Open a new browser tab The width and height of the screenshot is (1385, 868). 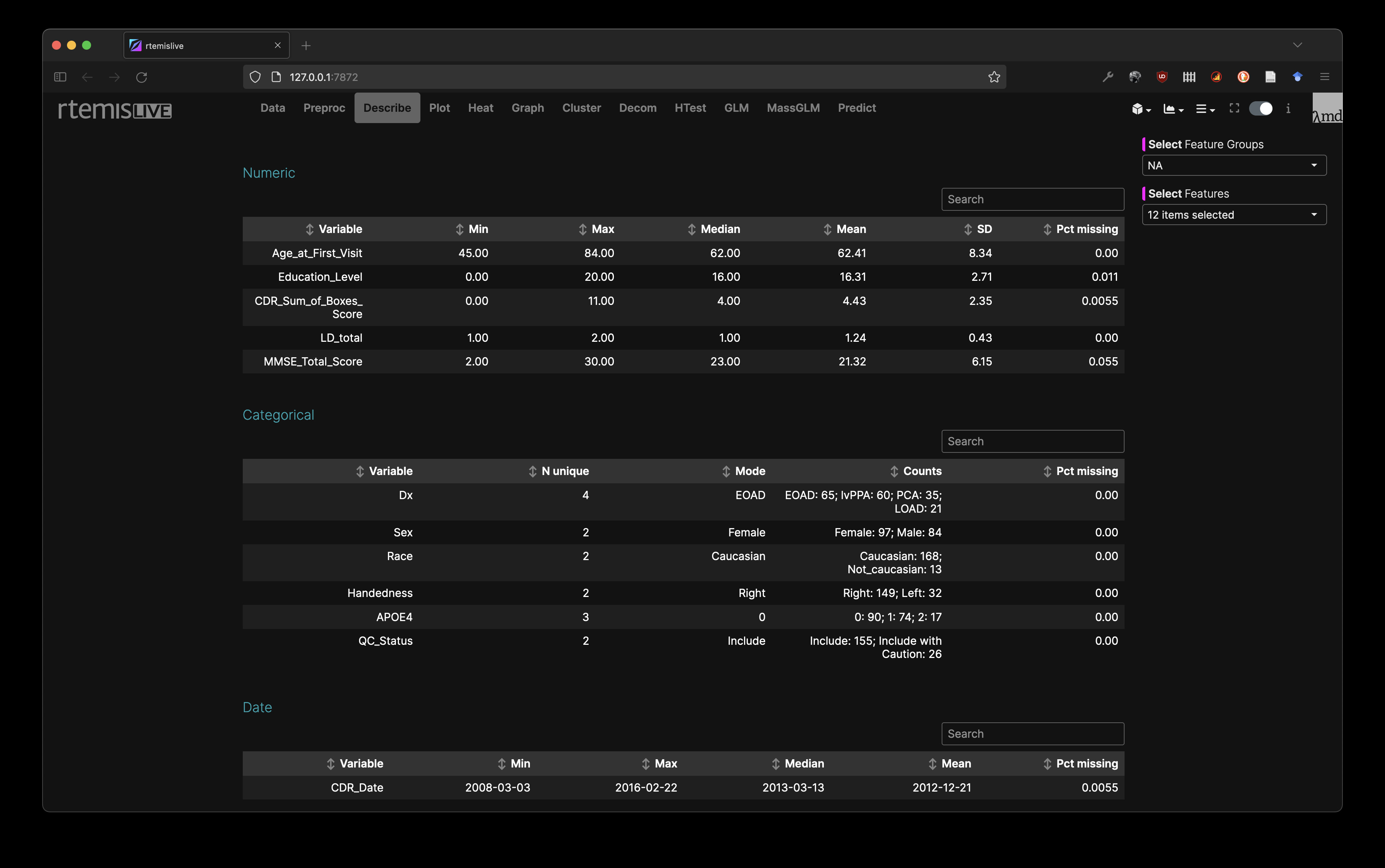click(306, 45)
